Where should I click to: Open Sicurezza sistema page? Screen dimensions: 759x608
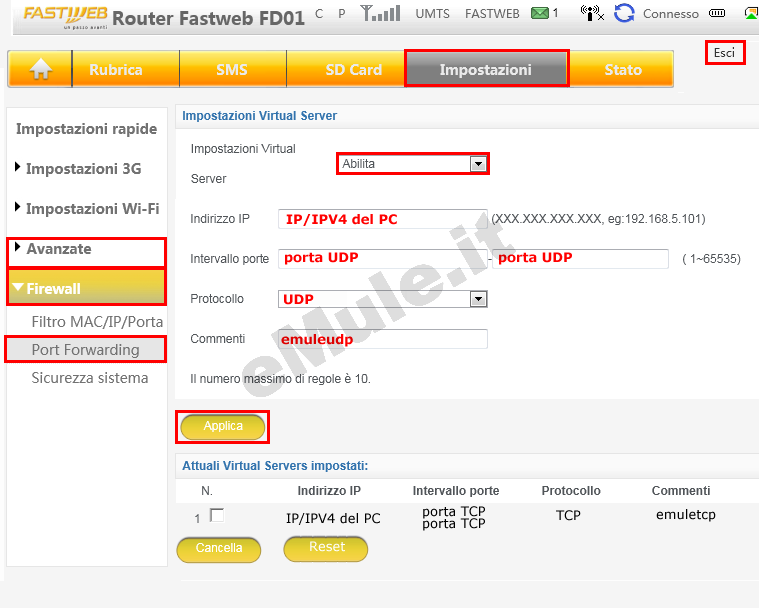[x=90, y=378]
